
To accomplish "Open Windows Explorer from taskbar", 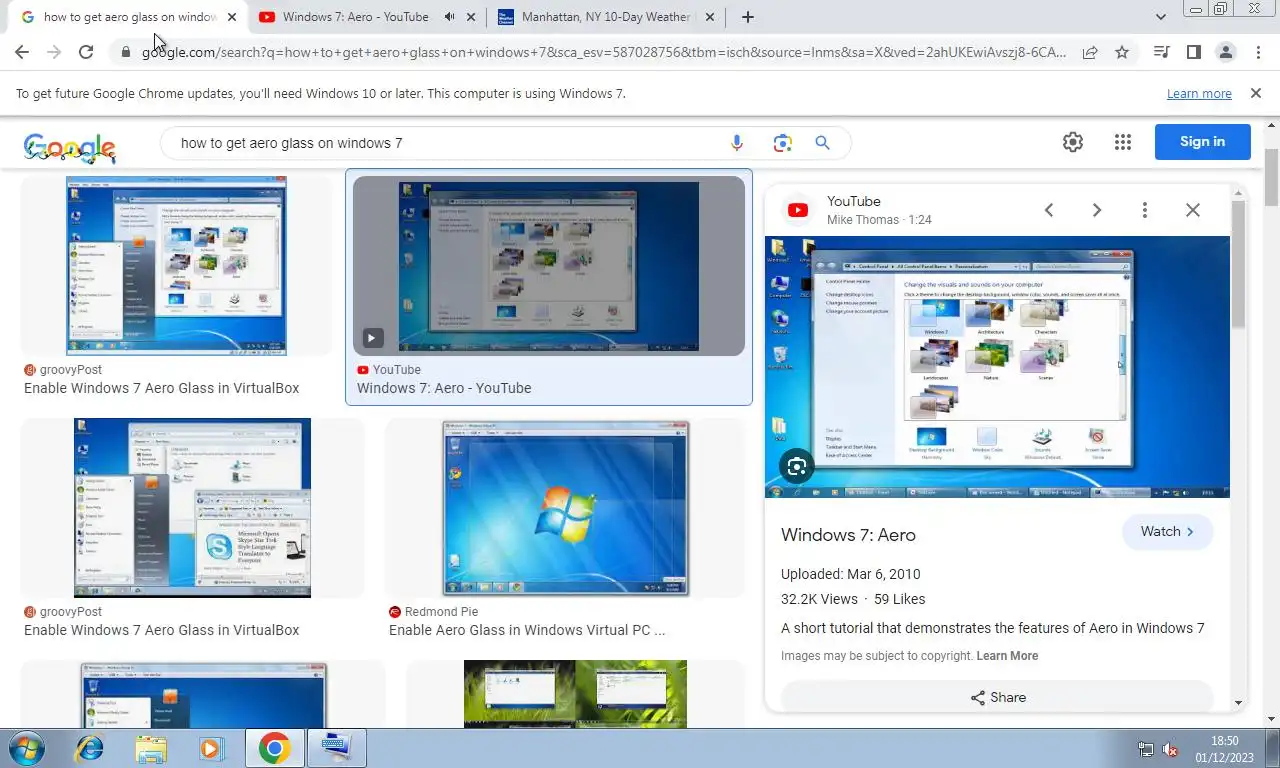I will click(x=151, y=748).
